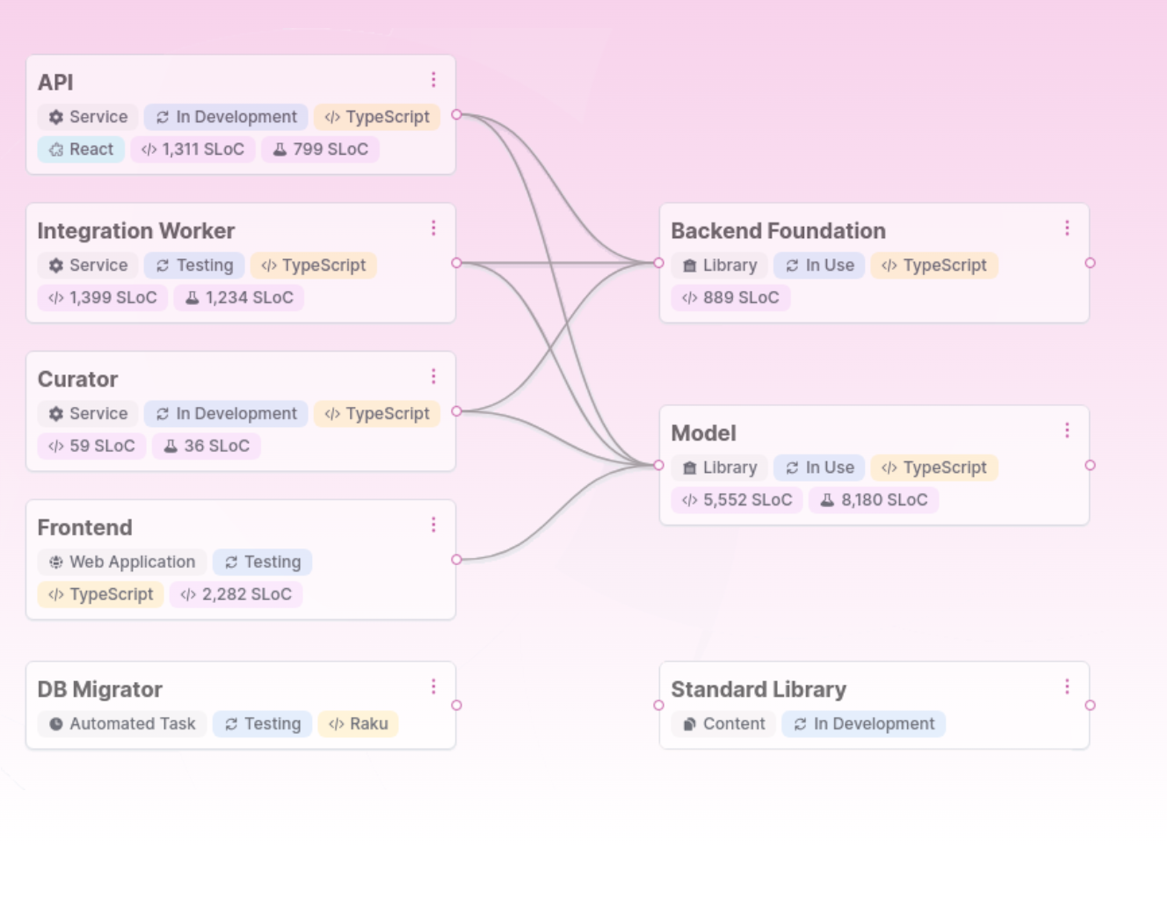Click Standard Library's In Development status
This screenshot has width=1167, height=900.
[x=863, y=724]
